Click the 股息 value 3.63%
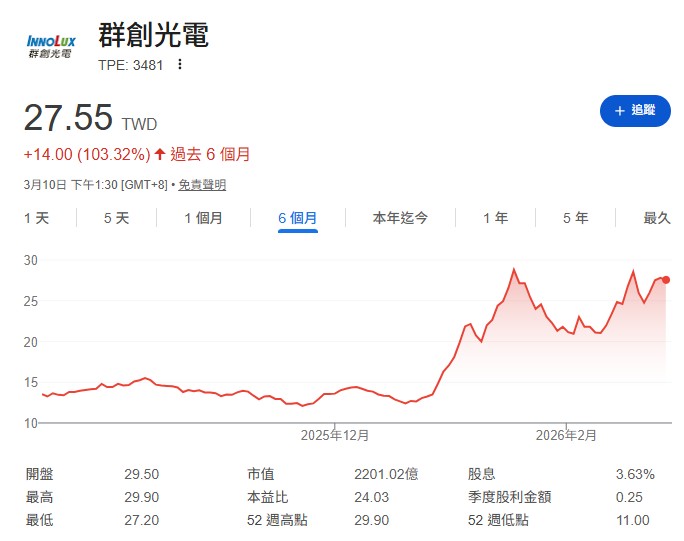This screenshot has height=541, width=684. coord(635,474)
